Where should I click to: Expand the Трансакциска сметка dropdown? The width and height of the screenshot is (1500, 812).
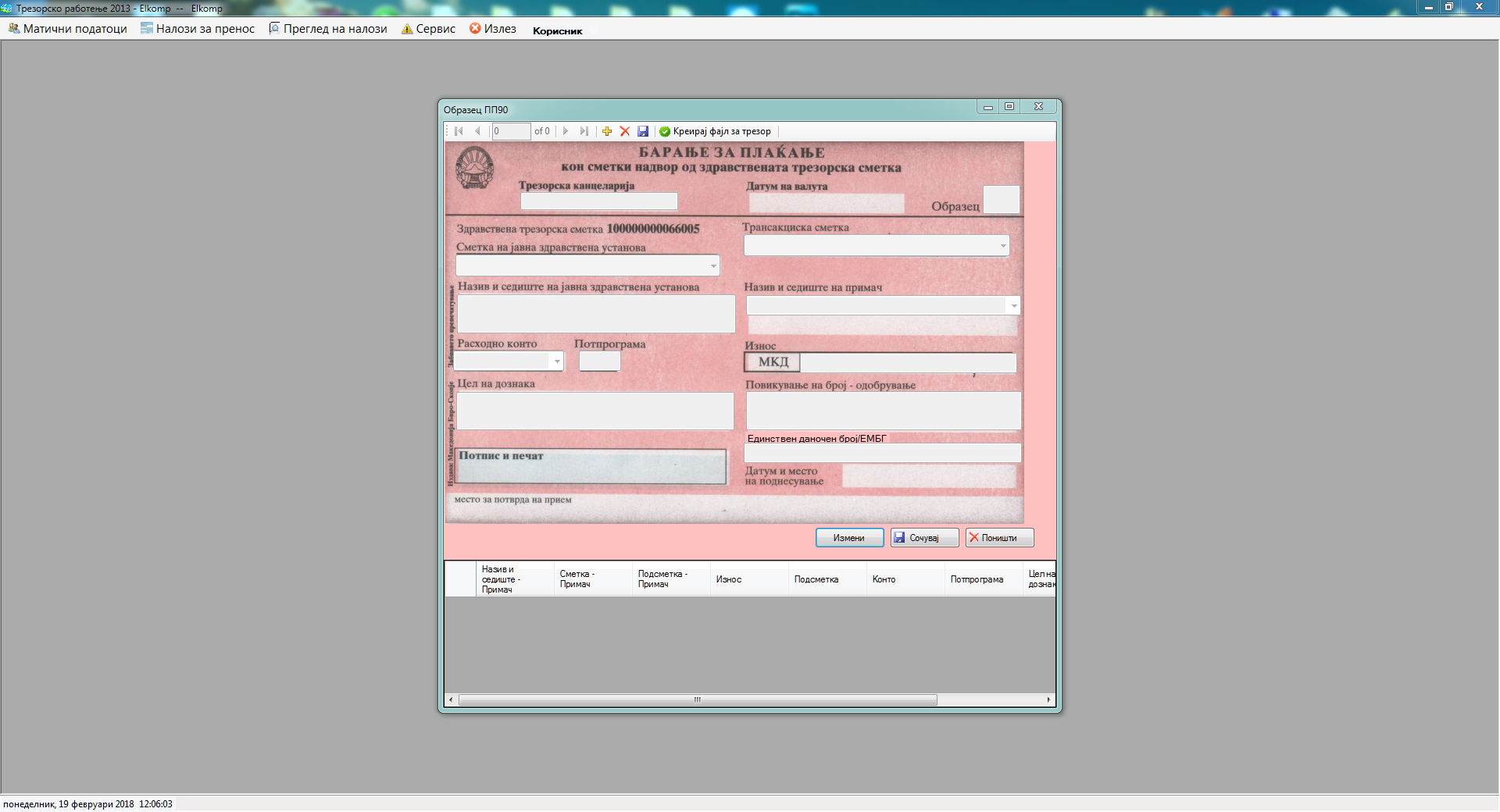tap(1003, 246)
